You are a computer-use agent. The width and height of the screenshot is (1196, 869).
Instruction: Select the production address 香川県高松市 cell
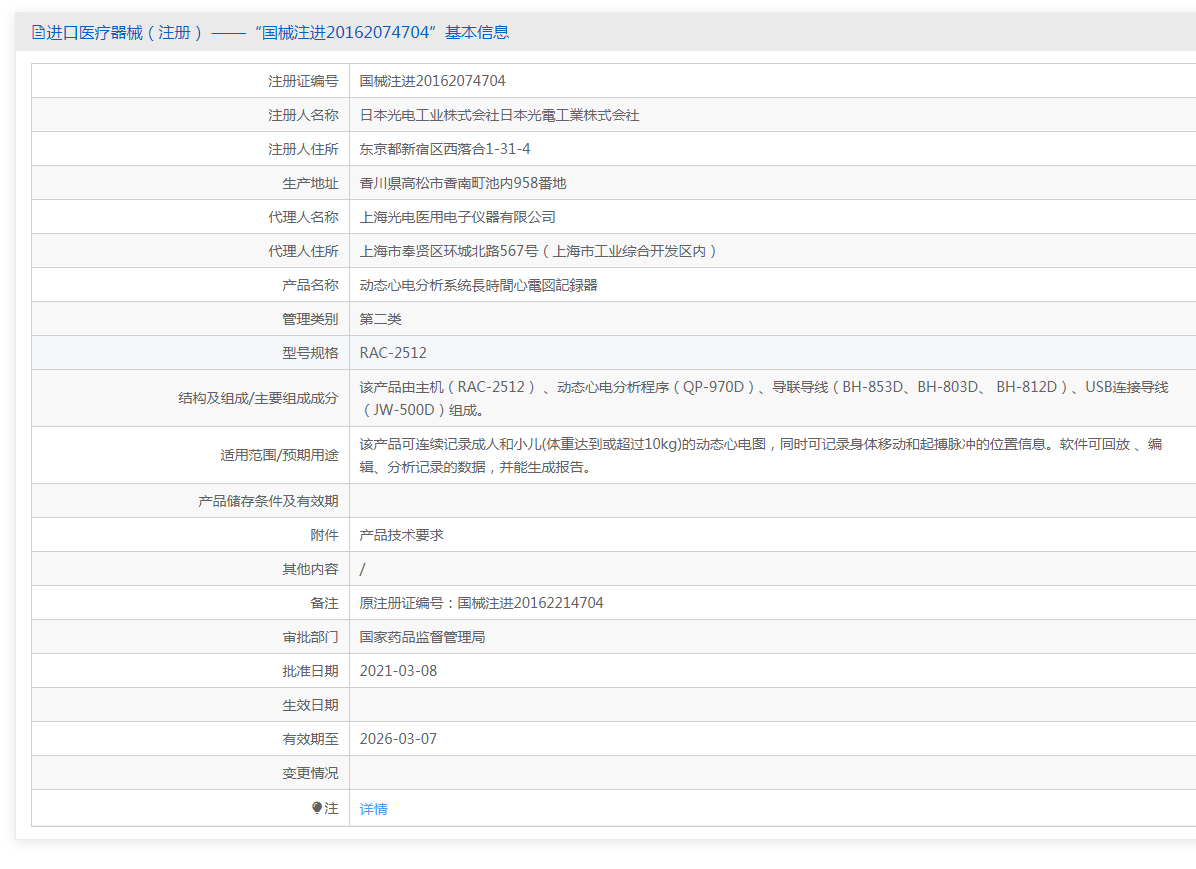pyautogui.click(x=463, y=183)
